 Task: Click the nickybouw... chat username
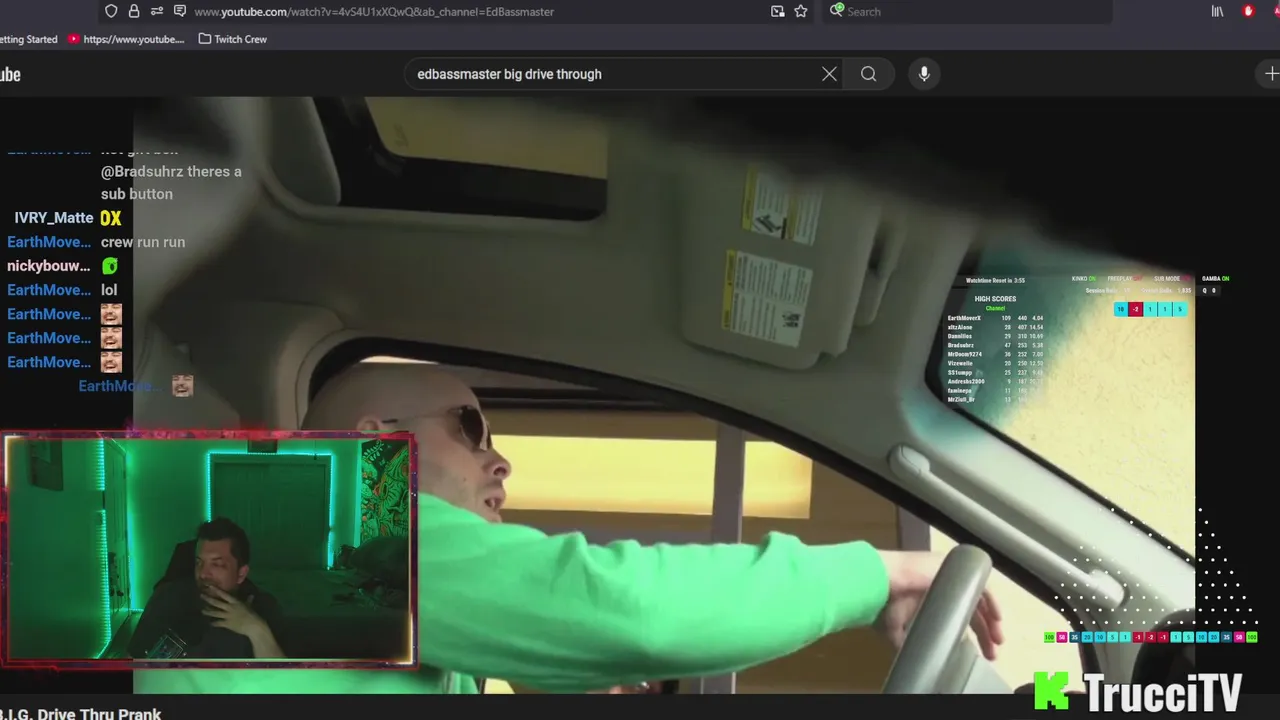pyautogui.click(x=49, y=266)
